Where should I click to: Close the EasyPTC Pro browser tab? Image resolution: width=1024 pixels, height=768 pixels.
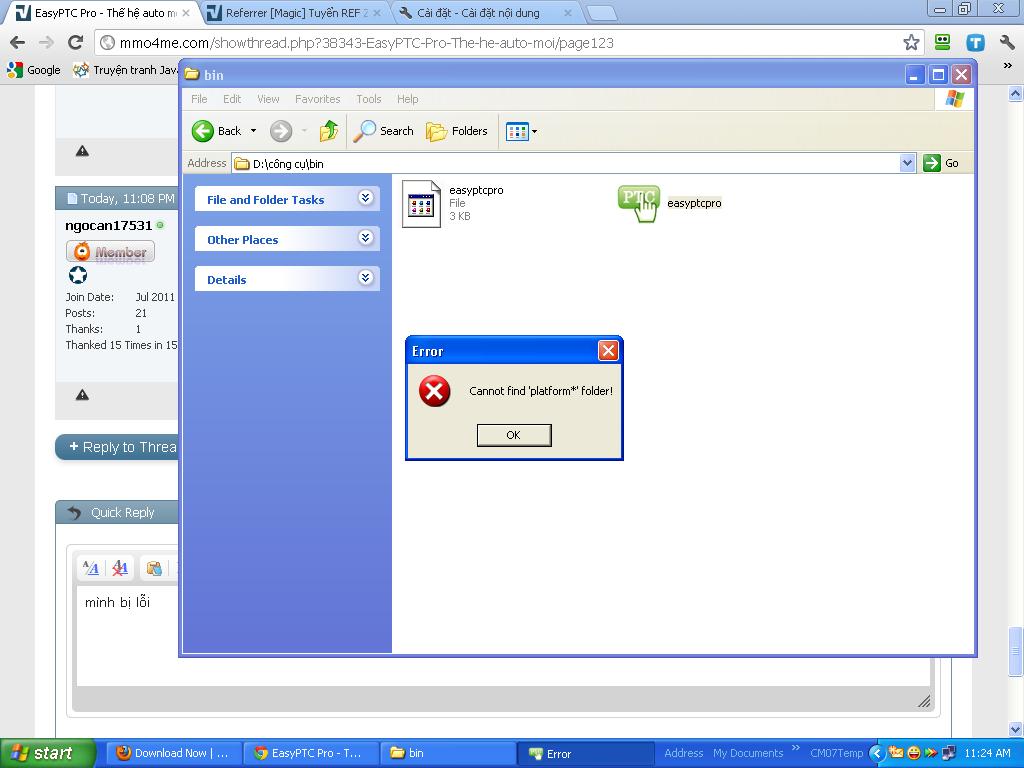[x=185, y=12]
